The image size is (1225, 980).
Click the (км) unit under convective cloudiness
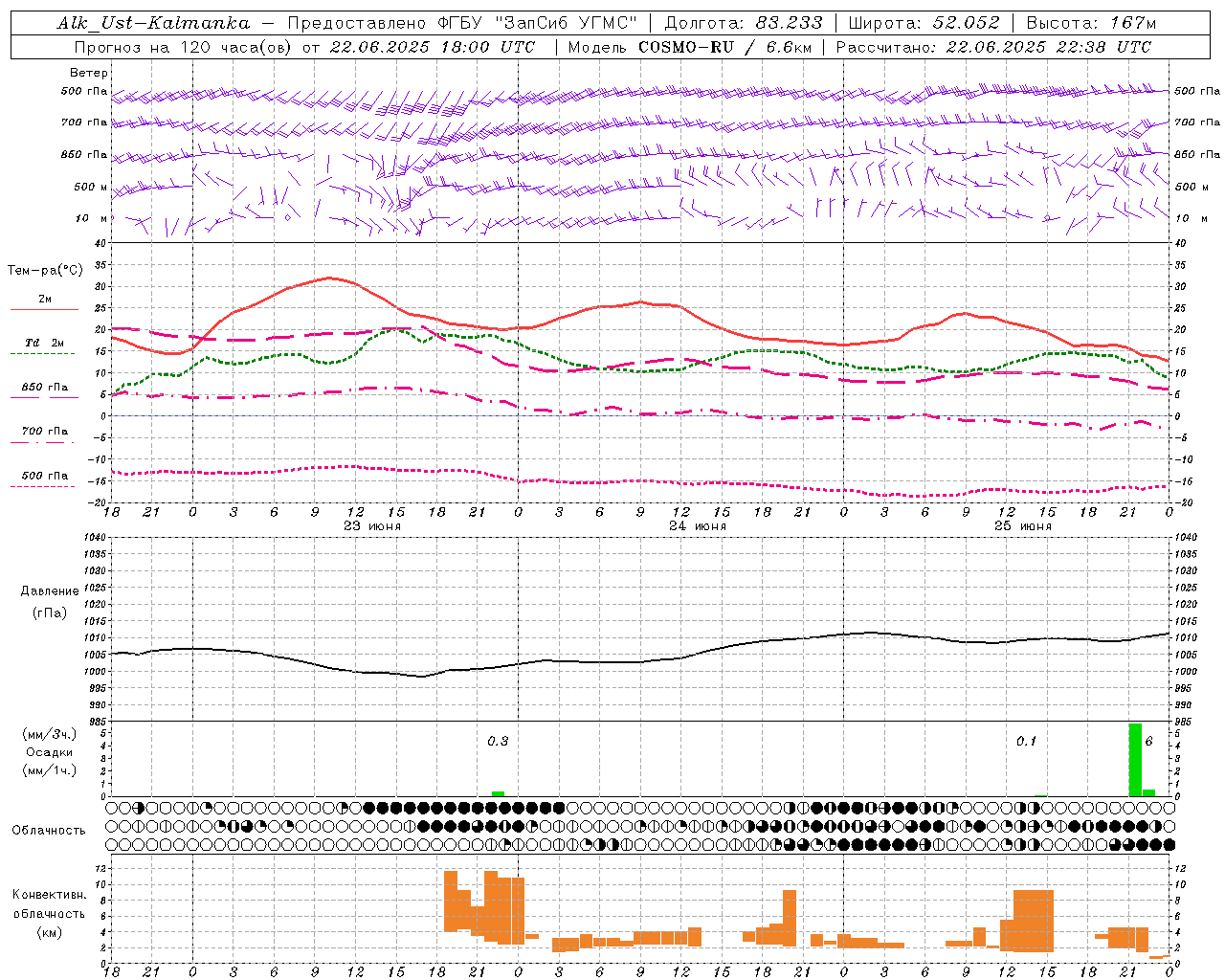pyautogui.click(x=49, y=932)
